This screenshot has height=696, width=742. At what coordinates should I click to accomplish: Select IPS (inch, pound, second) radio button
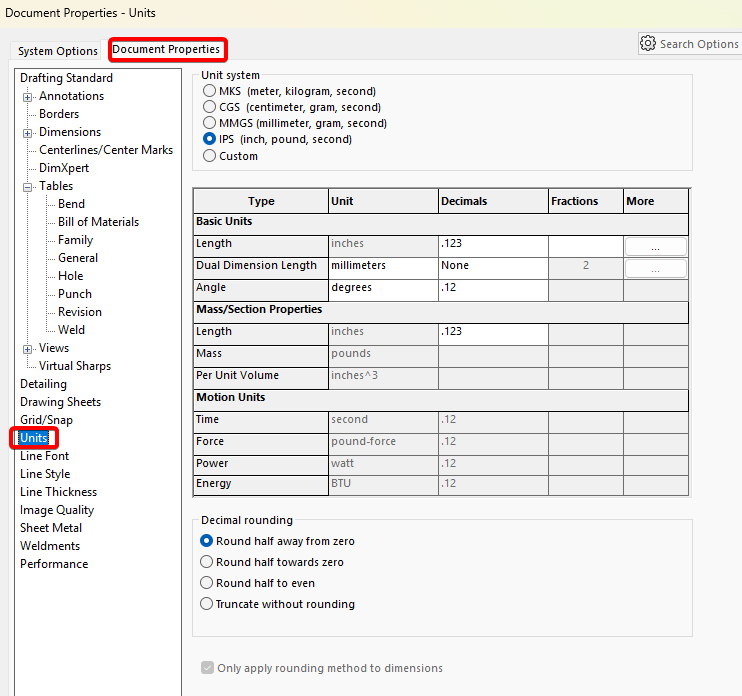(209, 139)
